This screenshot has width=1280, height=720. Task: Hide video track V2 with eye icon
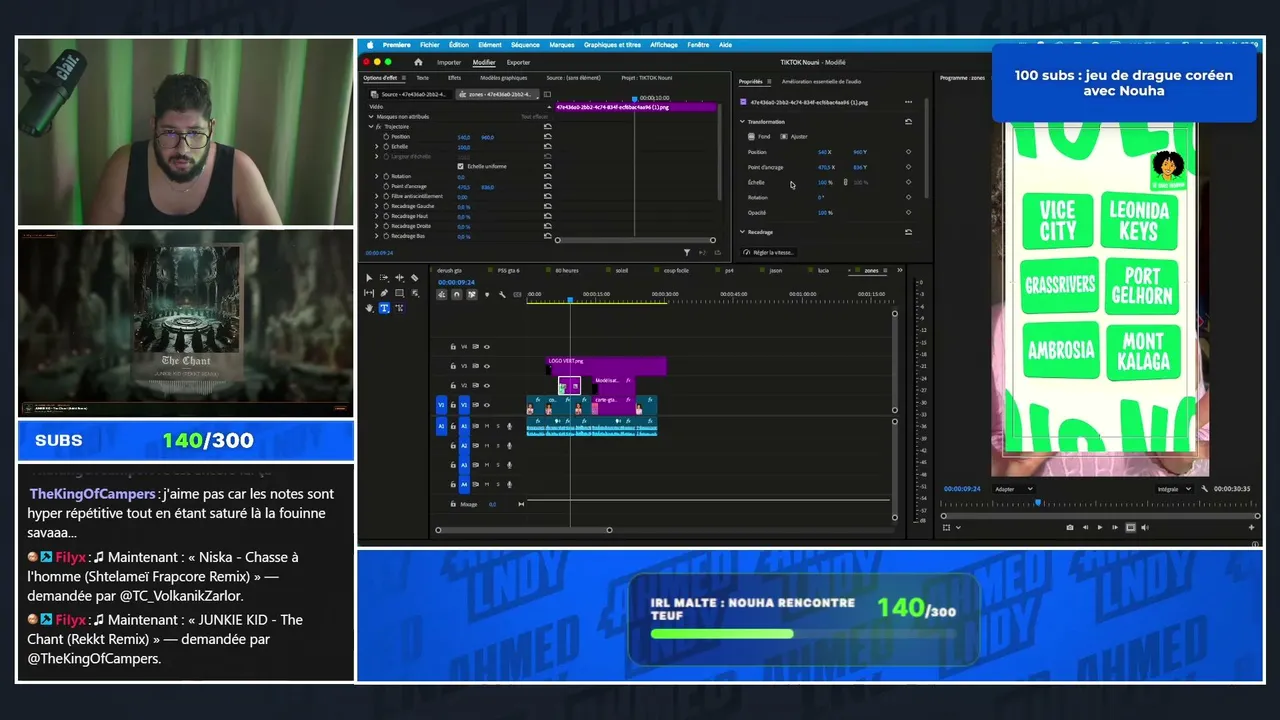(x=487, y=385)
